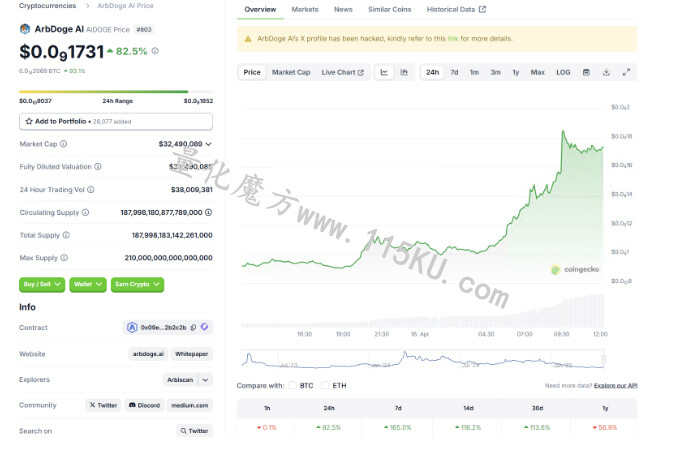Enable BTC comparison checkbox
Viewport: 681px width, 454px height.
point(293,385)
